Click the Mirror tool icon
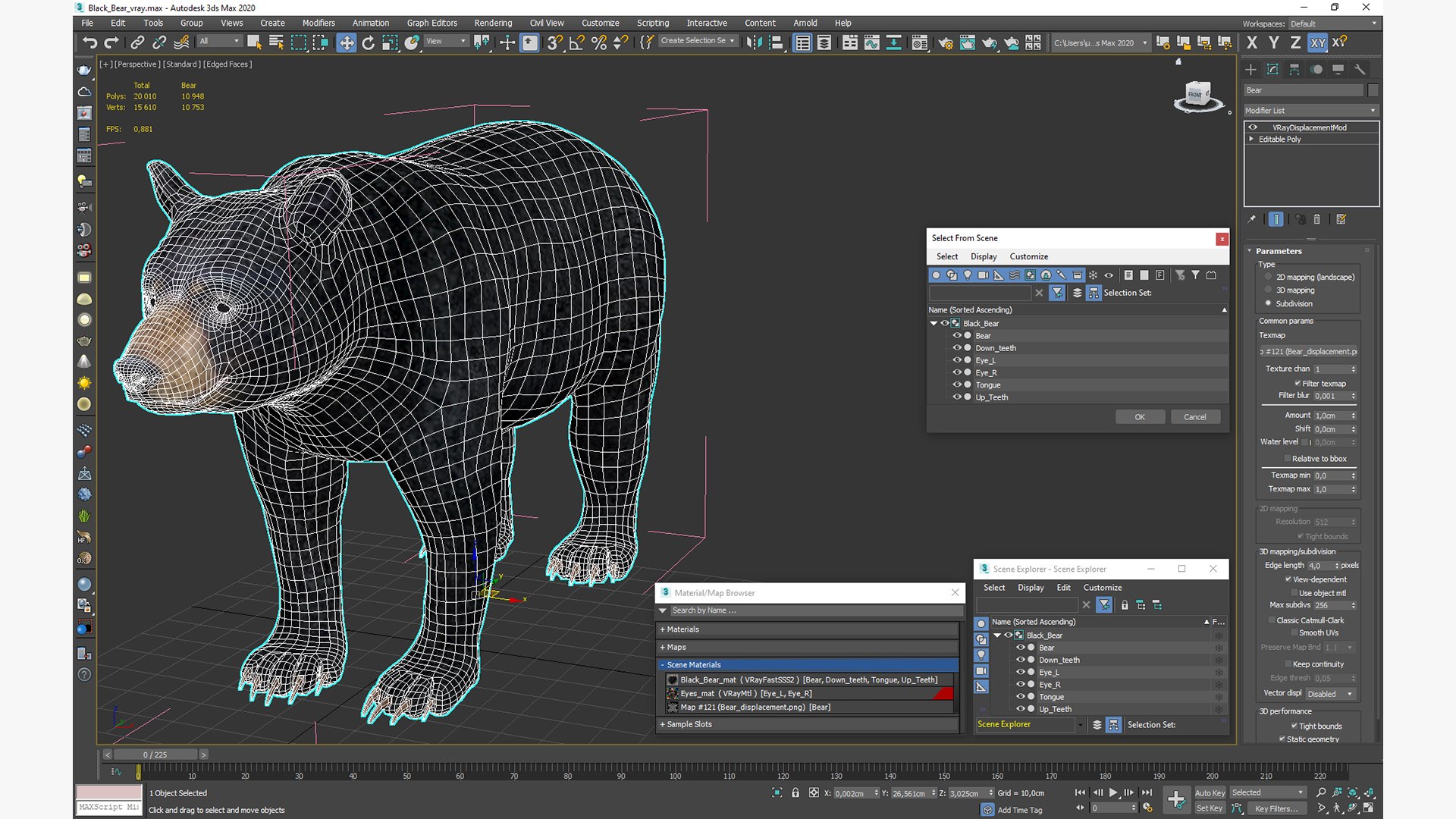Screen dimensions: 1456x819 754,42
